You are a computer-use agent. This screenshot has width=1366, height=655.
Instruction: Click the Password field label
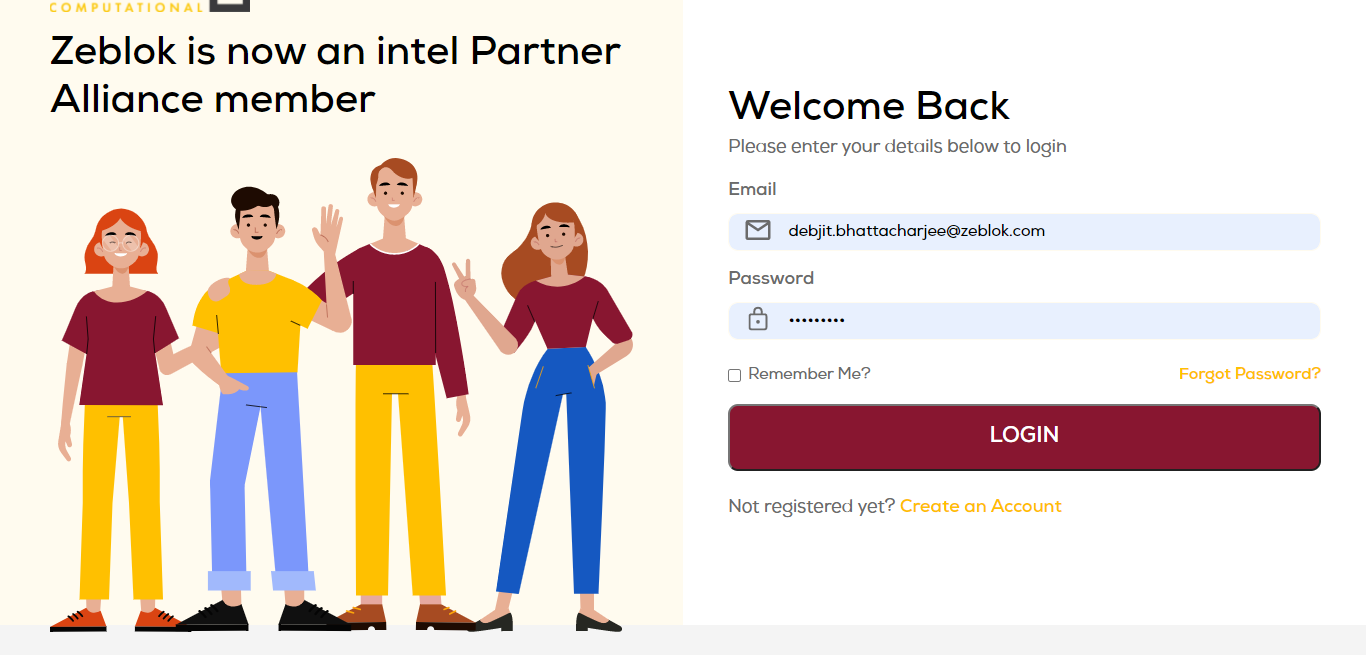click(771, 278)
